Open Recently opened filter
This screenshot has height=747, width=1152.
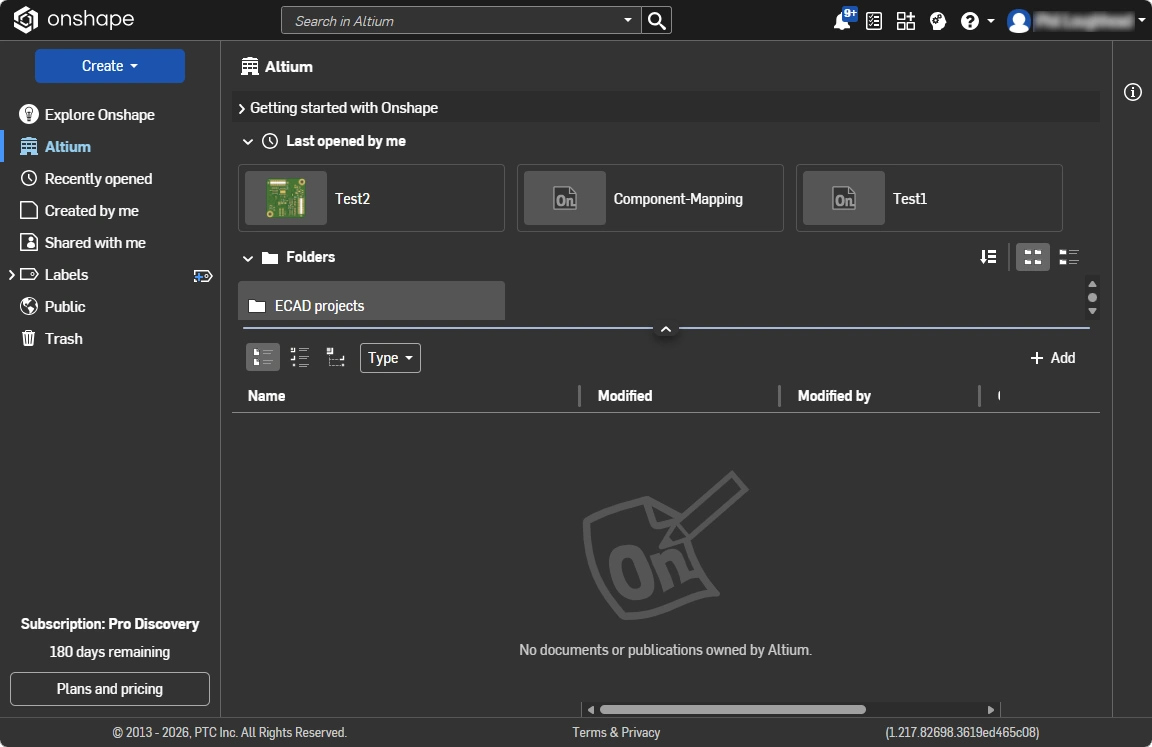pos(86,178)
